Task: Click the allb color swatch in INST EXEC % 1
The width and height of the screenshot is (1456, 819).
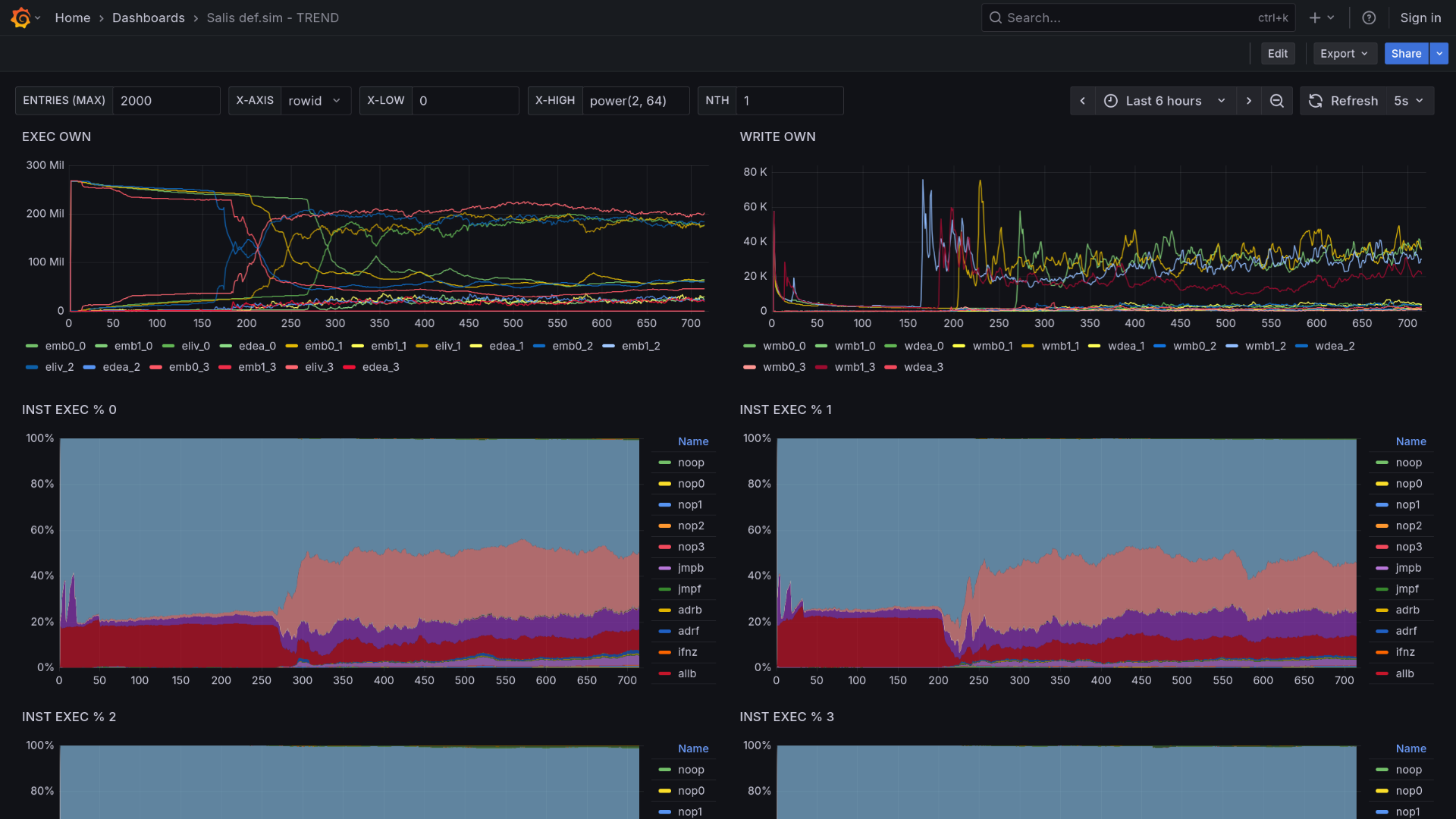Action: click(x=1382, y=673)
